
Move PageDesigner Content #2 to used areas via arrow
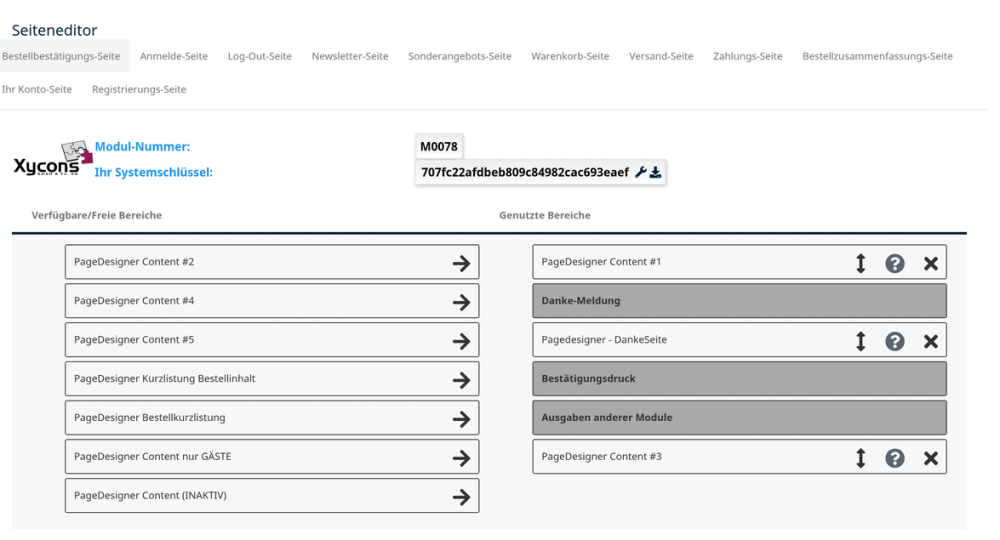coord(461,263)
